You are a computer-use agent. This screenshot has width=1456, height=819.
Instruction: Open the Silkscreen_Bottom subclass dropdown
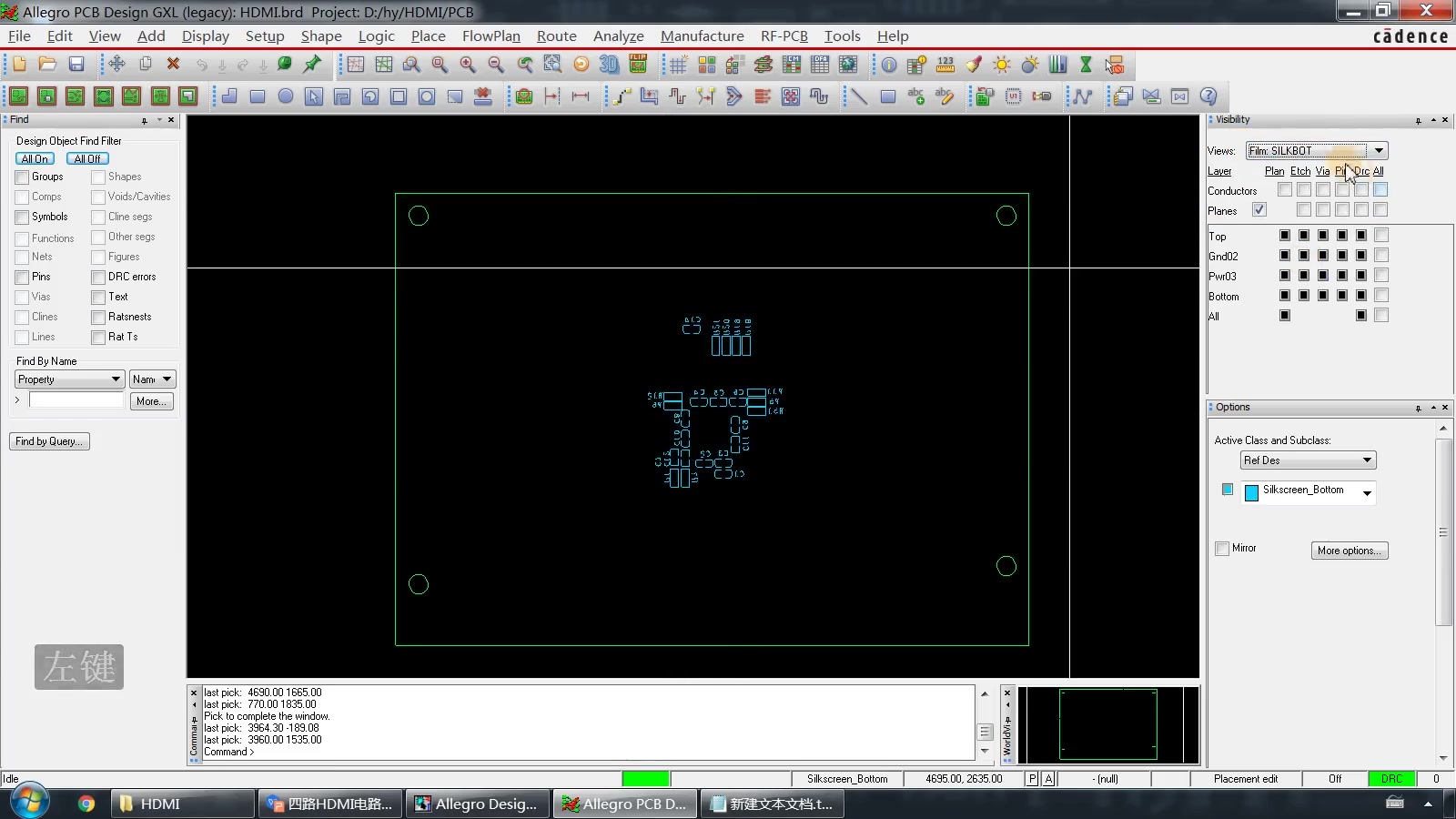[1367, 493]
